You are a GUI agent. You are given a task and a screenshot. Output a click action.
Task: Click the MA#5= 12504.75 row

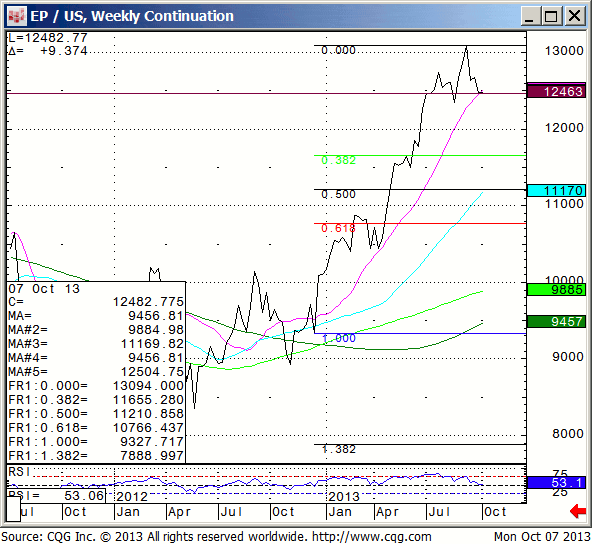96,371
